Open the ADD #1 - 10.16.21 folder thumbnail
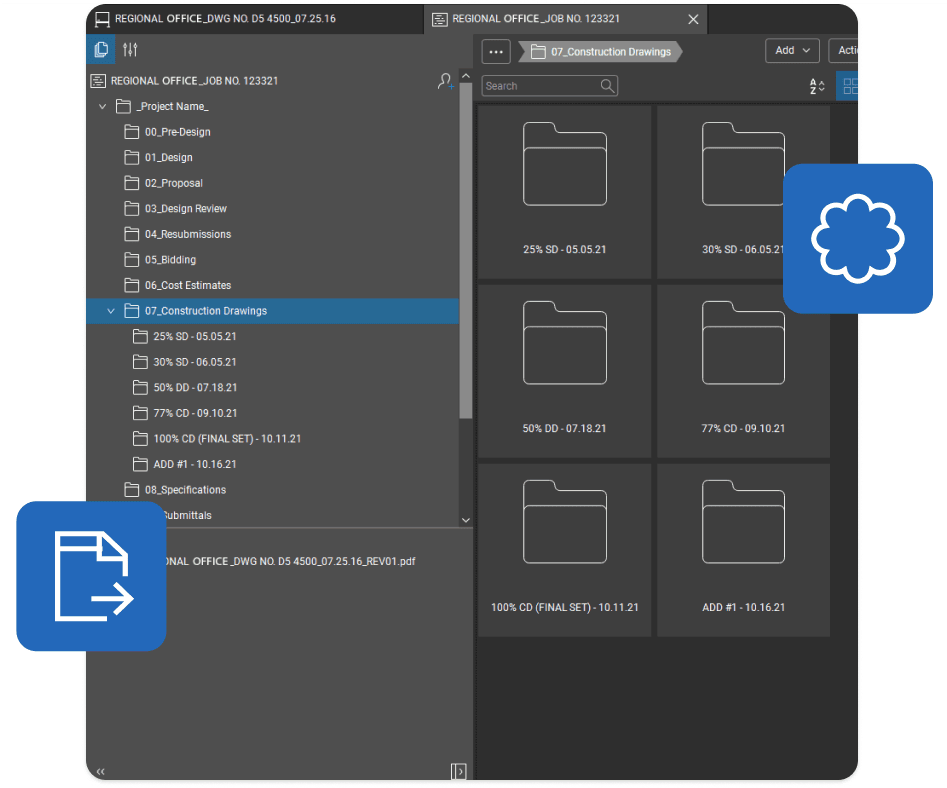This screenshot has height=788, width=947. click(743, 550)
